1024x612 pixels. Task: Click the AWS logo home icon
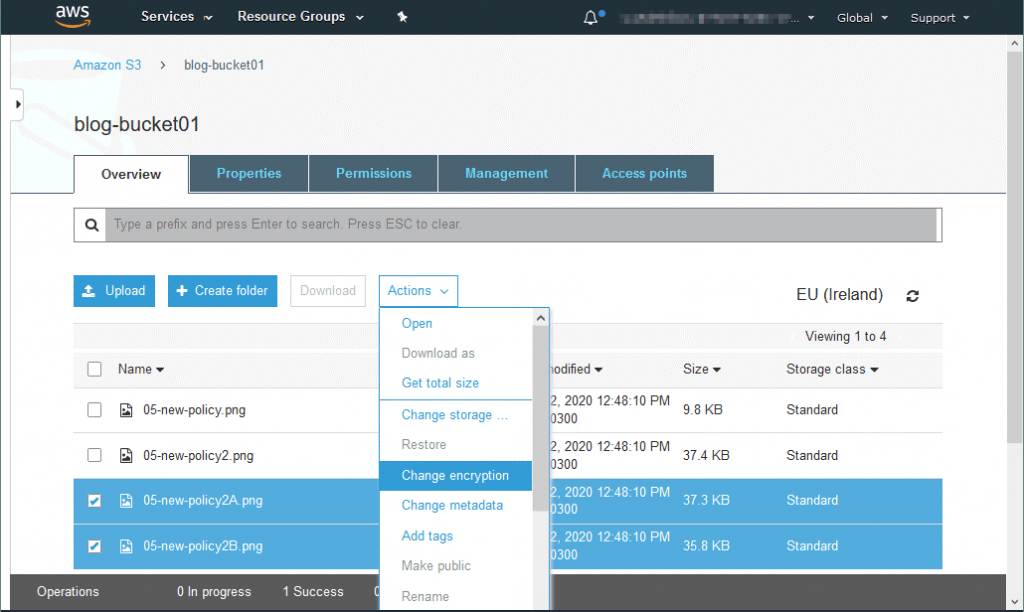click(73, 16)
